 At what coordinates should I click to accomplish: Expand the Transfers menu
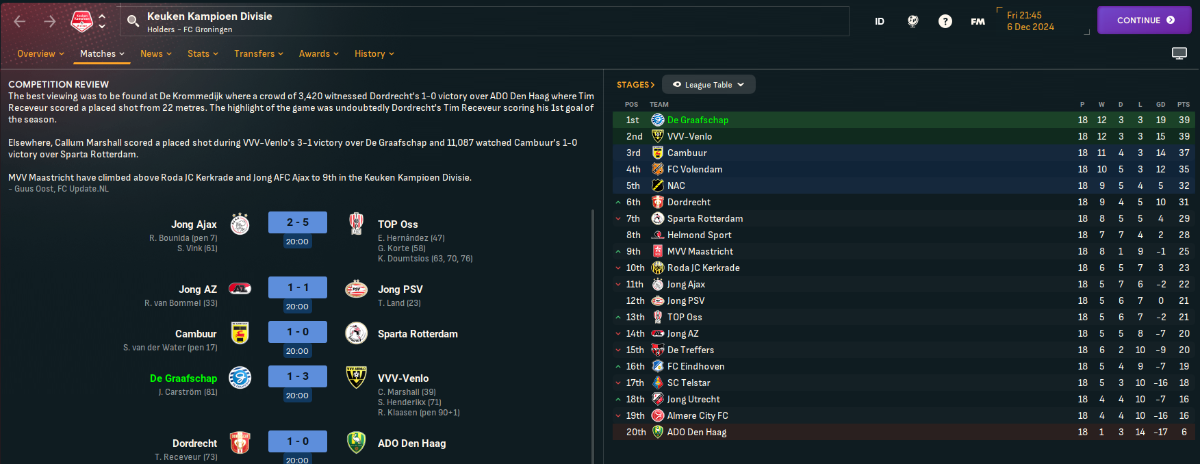pyautogui.click(x=258, y=53)
